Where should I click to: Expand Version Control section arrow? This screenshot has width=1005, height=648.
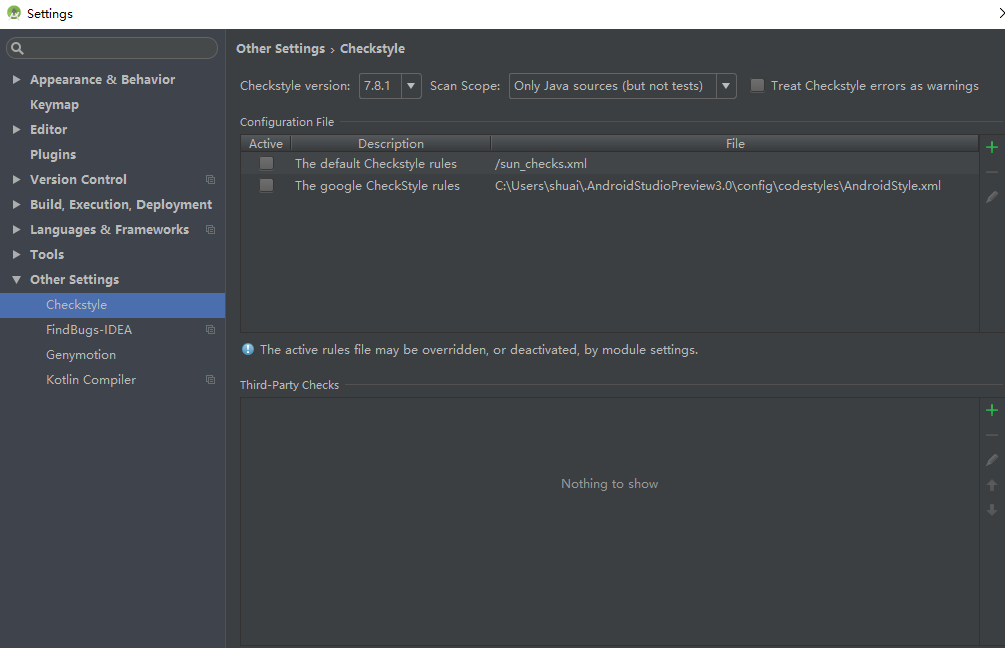(x=17, y=179)
